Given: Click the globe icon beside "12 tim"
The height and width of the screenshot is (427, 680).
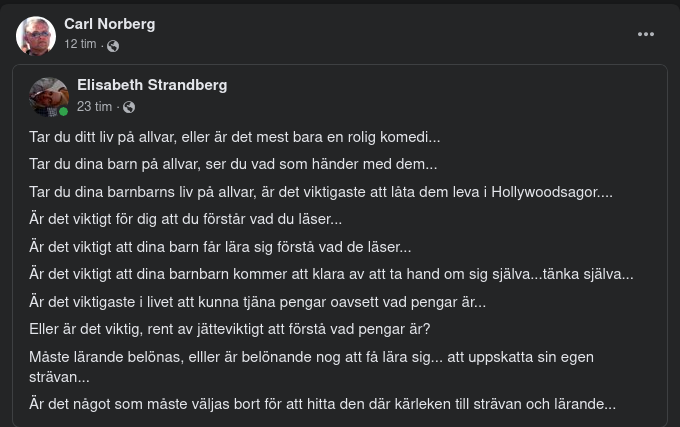Looking at the screenshot, I should click(113, 46).
